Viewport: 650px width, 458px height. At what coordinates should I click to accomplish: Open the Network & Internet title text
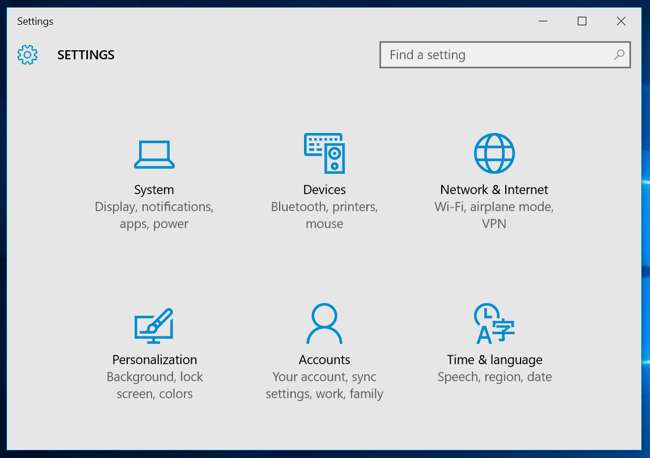[494, 190]
